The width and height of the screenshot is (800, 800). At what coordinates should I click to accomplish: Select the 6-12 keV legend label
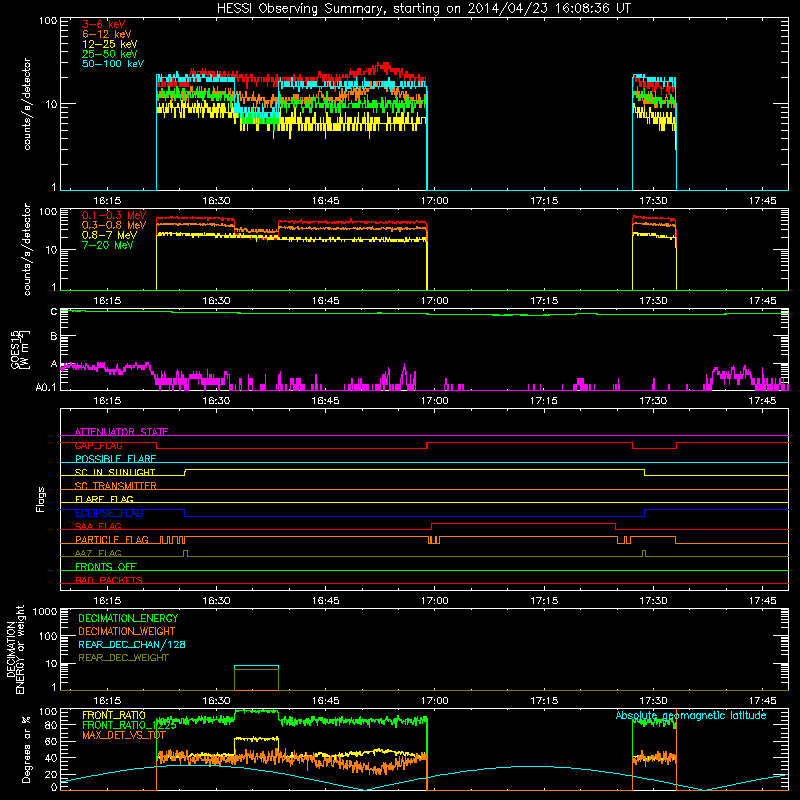tap(107, 34)
